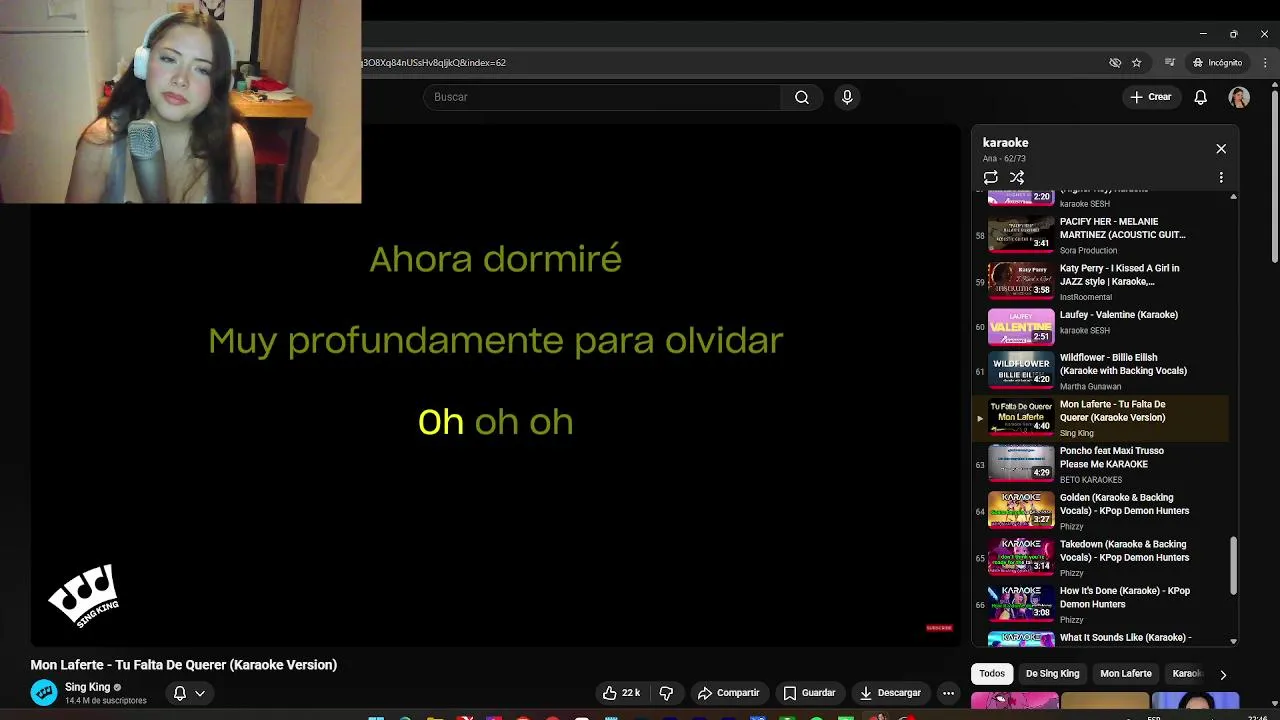1280x720 pixels.
Task: Click the playlist scrollbar up arrow
Action: [x=1233, y=196]
